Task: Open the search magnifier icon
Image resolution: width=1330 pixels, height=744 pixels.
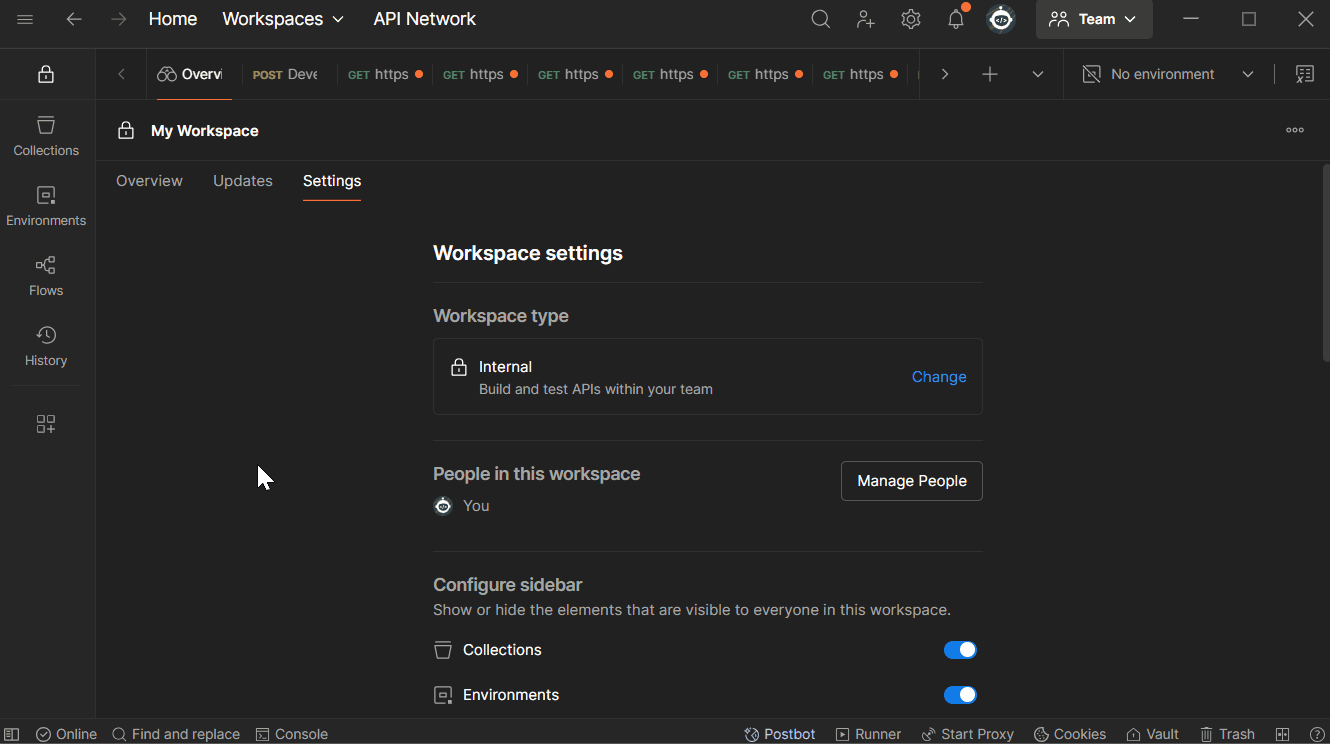Action: (821, 19)
